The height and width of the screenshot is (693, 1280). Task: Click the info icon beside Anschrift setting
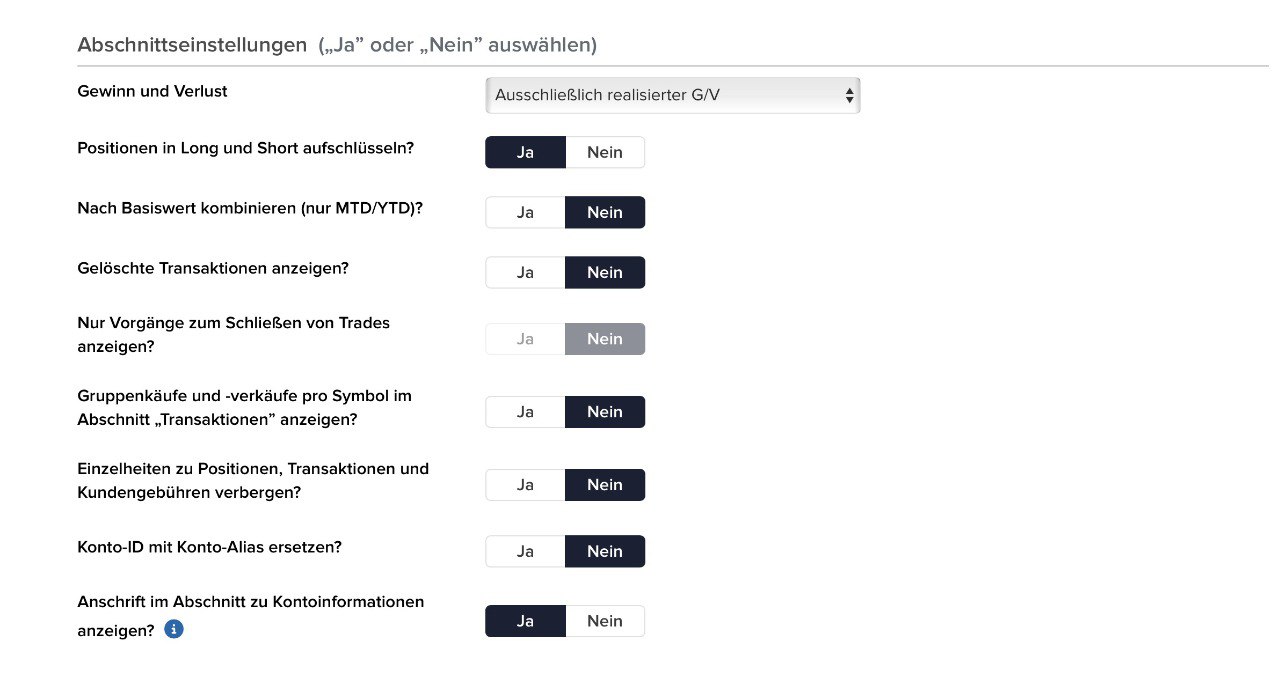(174, 630)
